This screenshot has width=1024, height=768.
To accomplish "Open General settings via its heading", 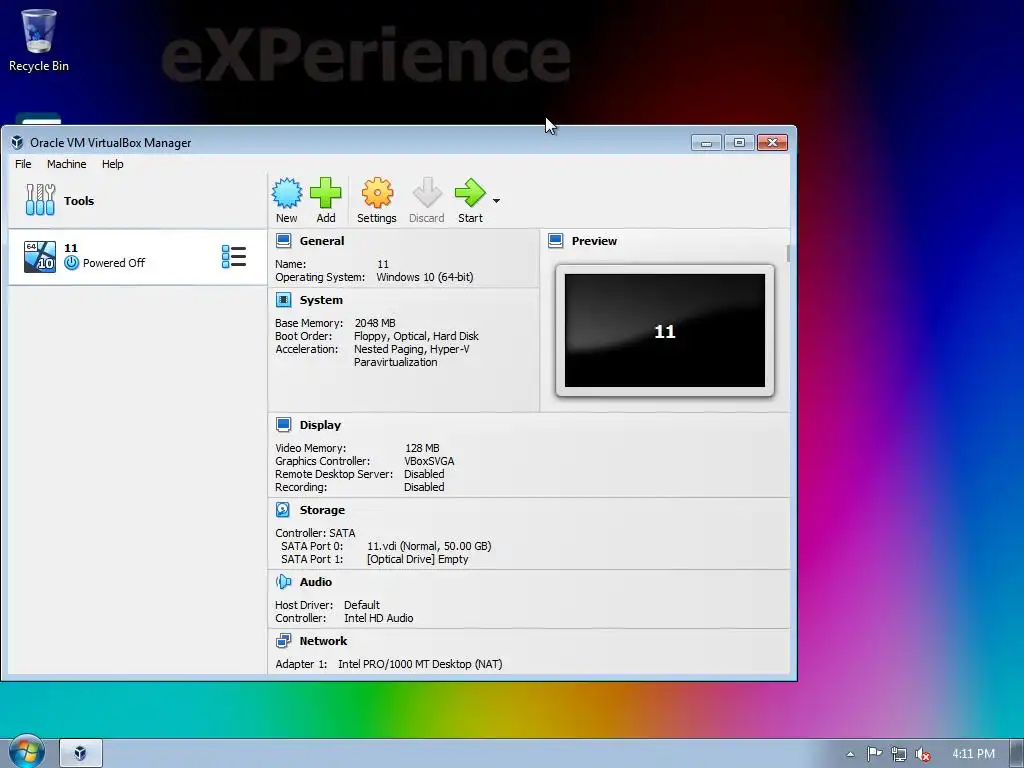I will [321, 241].
